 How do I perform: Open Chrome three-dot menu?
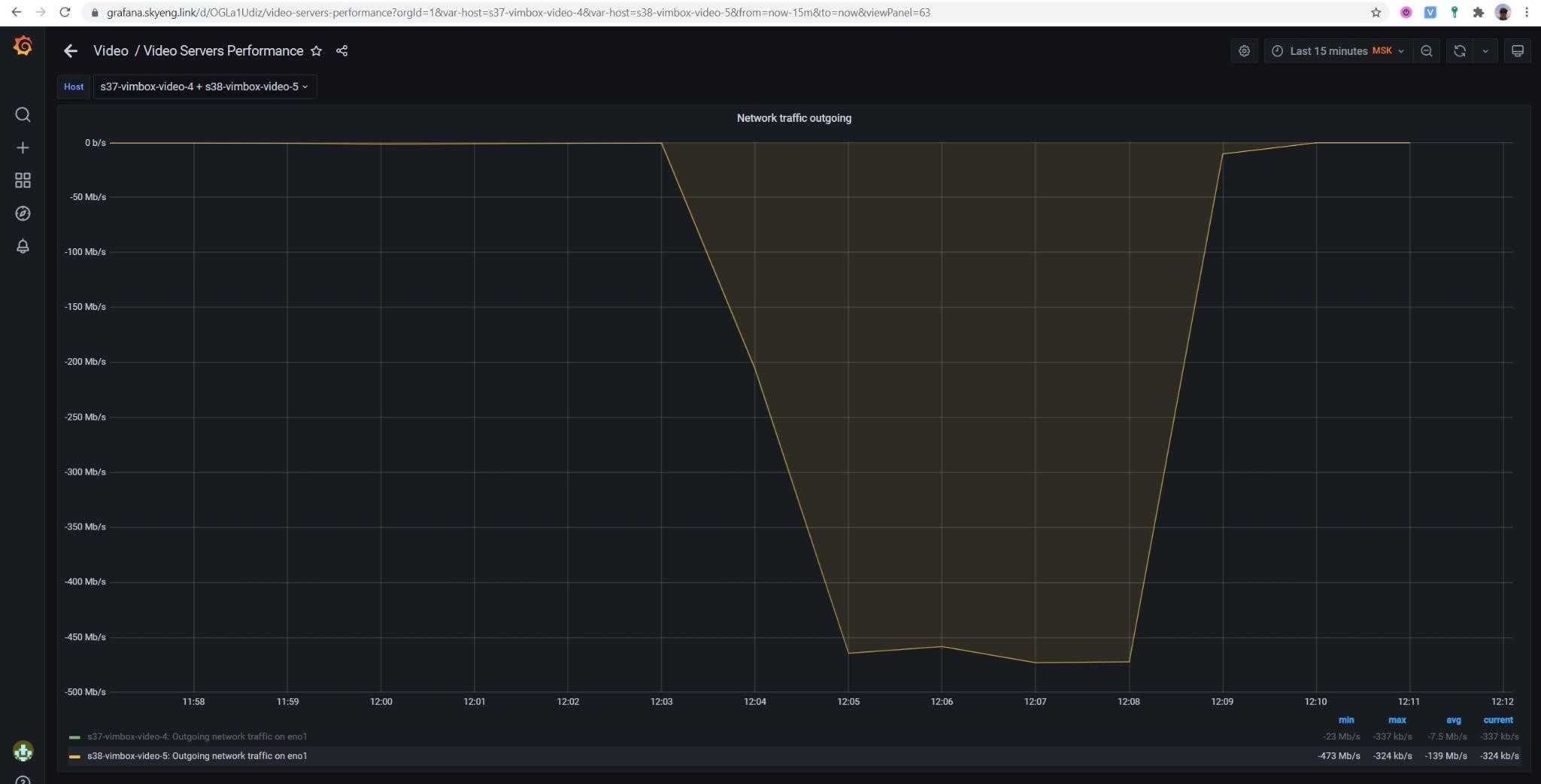tap(1527, 12)
